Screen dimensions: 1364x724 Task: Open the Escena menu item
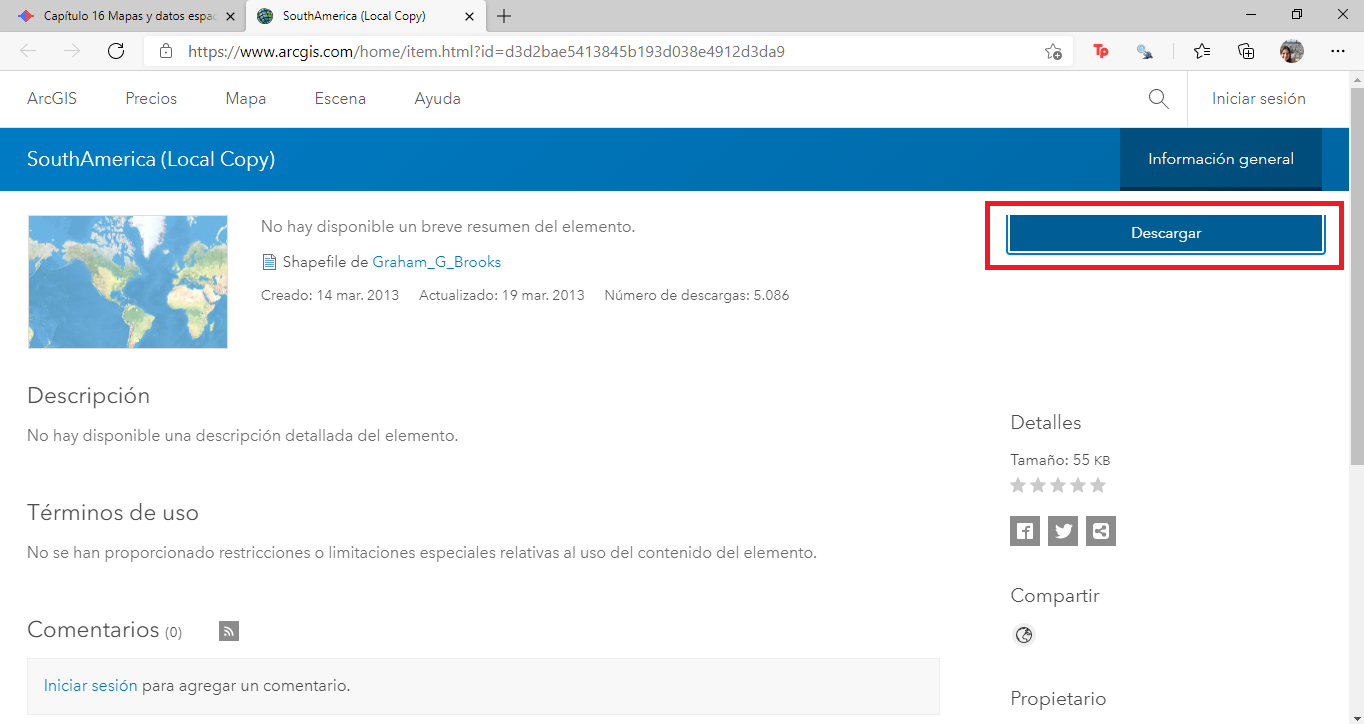[340, 98]
